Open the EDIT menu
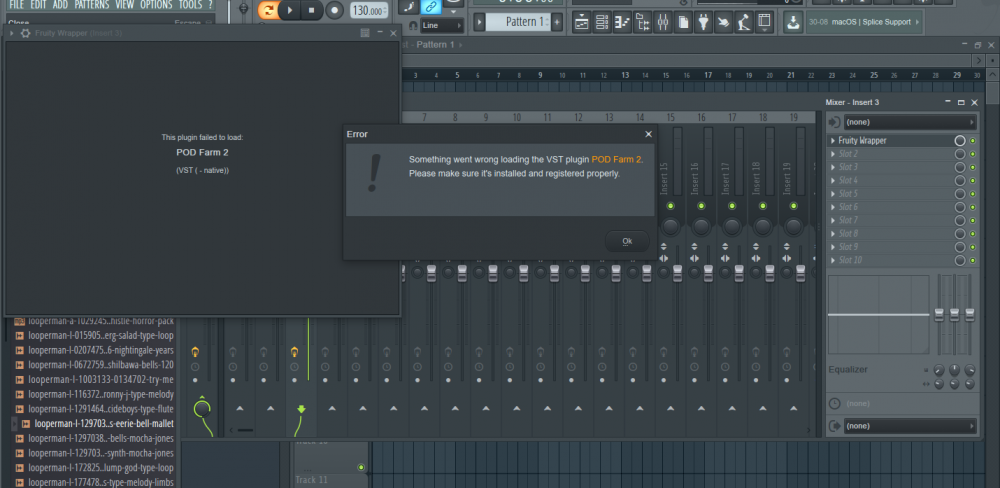This screenshot has height=488, width=1000. 39,5
